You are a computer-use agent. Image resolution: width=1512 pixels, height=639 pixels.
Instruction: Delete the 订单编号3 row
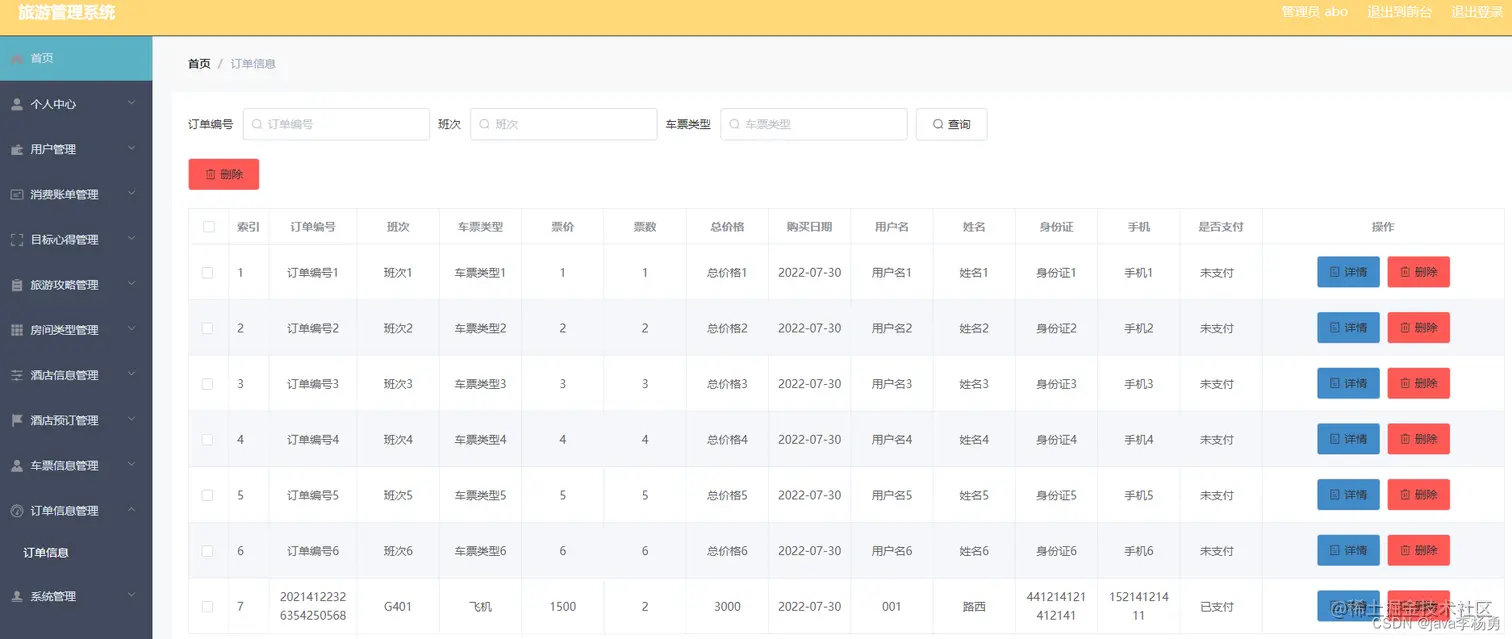coord(1418,383)
